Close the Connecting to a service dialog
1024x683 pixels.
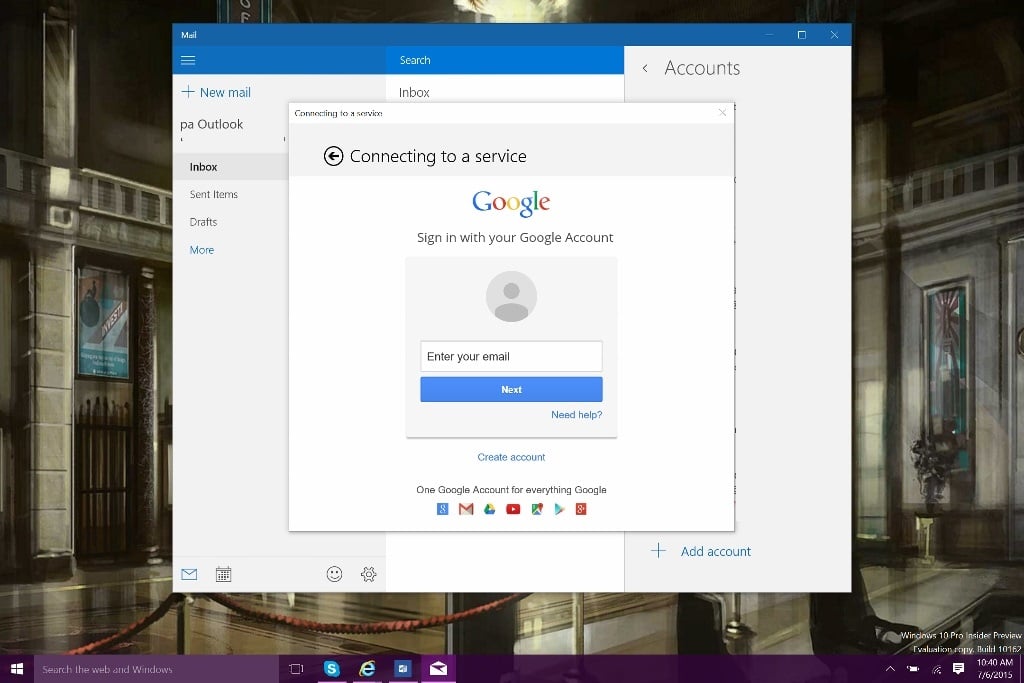[722, 113]
